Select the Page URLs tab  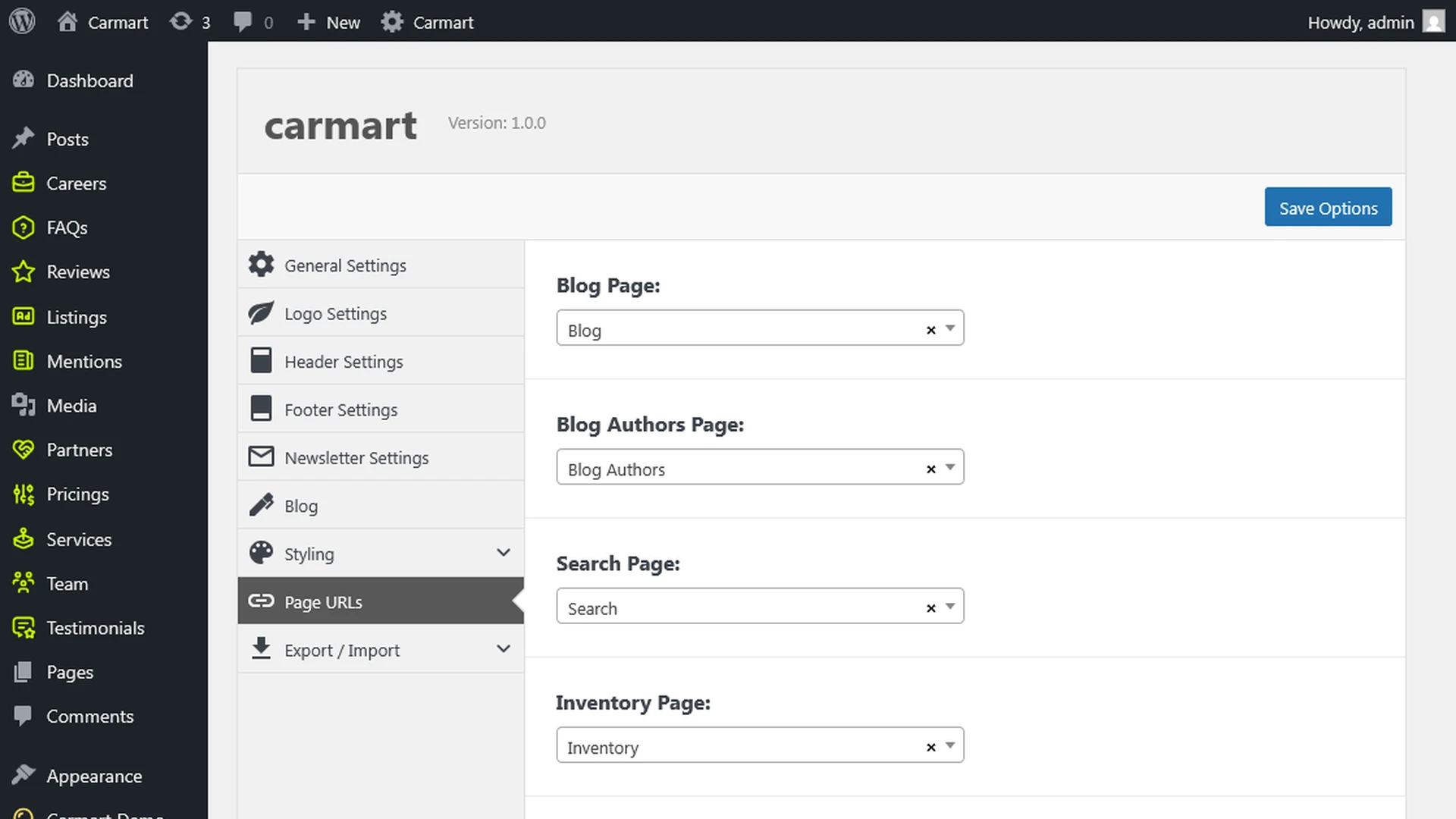tap(381, 601)
